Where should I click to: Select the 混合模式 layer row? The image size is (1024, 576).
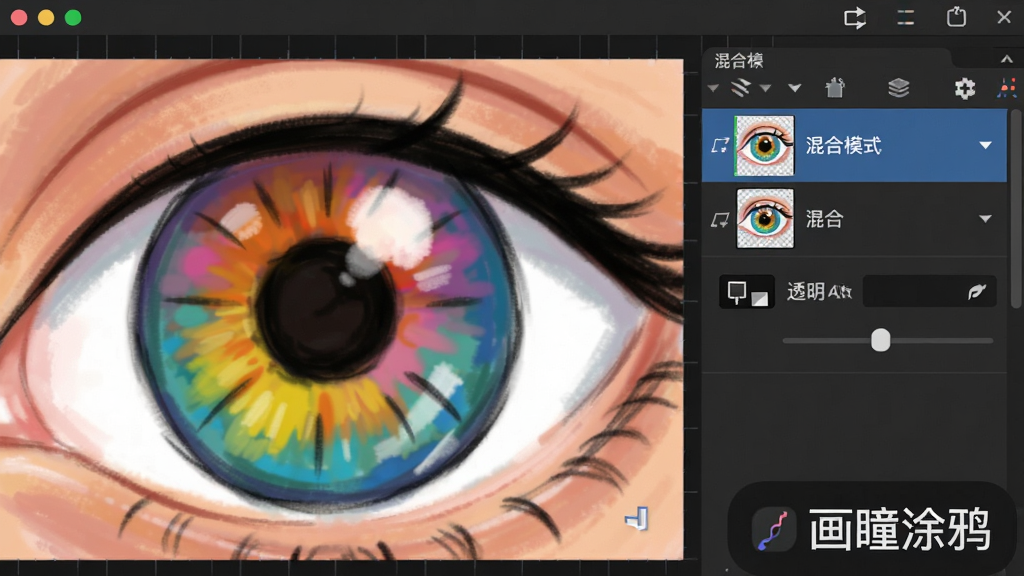coord(854,146)
